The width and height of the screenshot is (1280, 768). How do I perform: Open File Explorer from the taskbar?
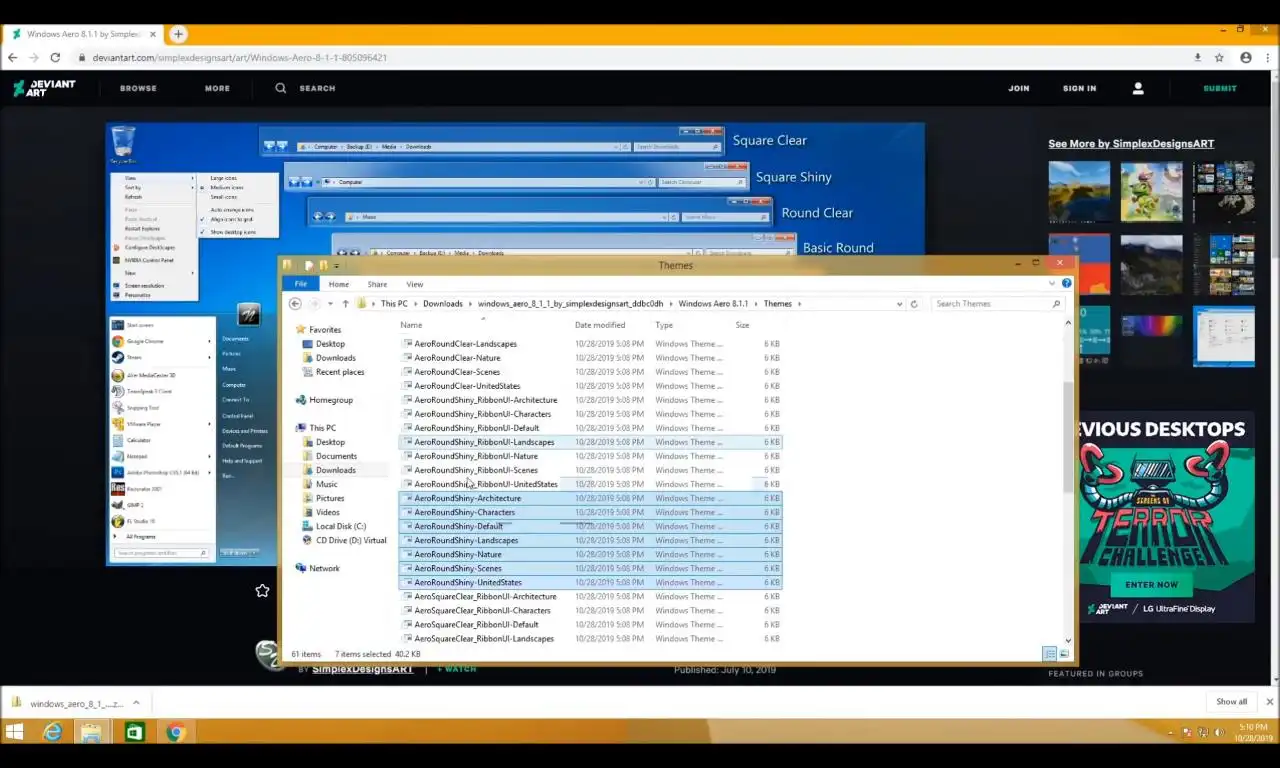tap(91, 732)
